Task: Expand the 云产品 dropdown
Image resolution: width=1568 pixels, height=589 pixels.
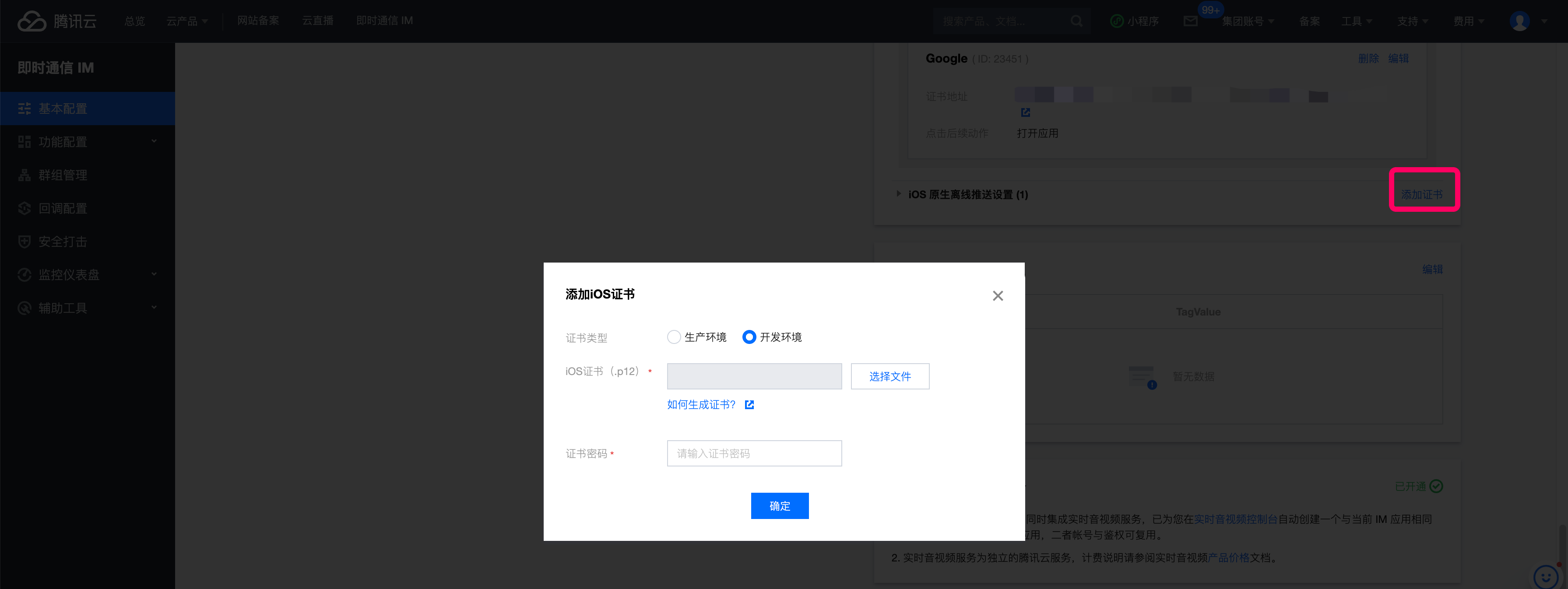Action: pyautogui.click(x=187, y=21)
